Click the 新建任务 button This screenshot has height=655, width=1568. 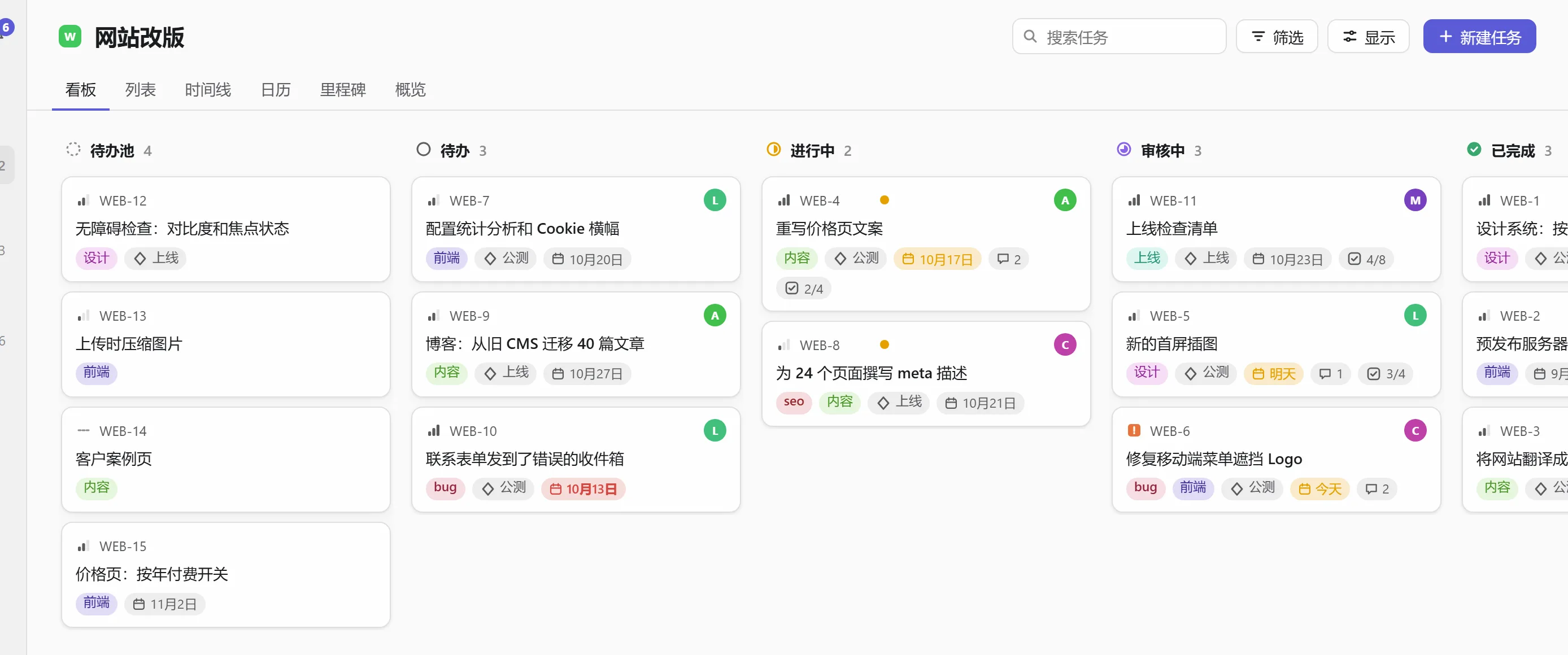(1479, 37)
